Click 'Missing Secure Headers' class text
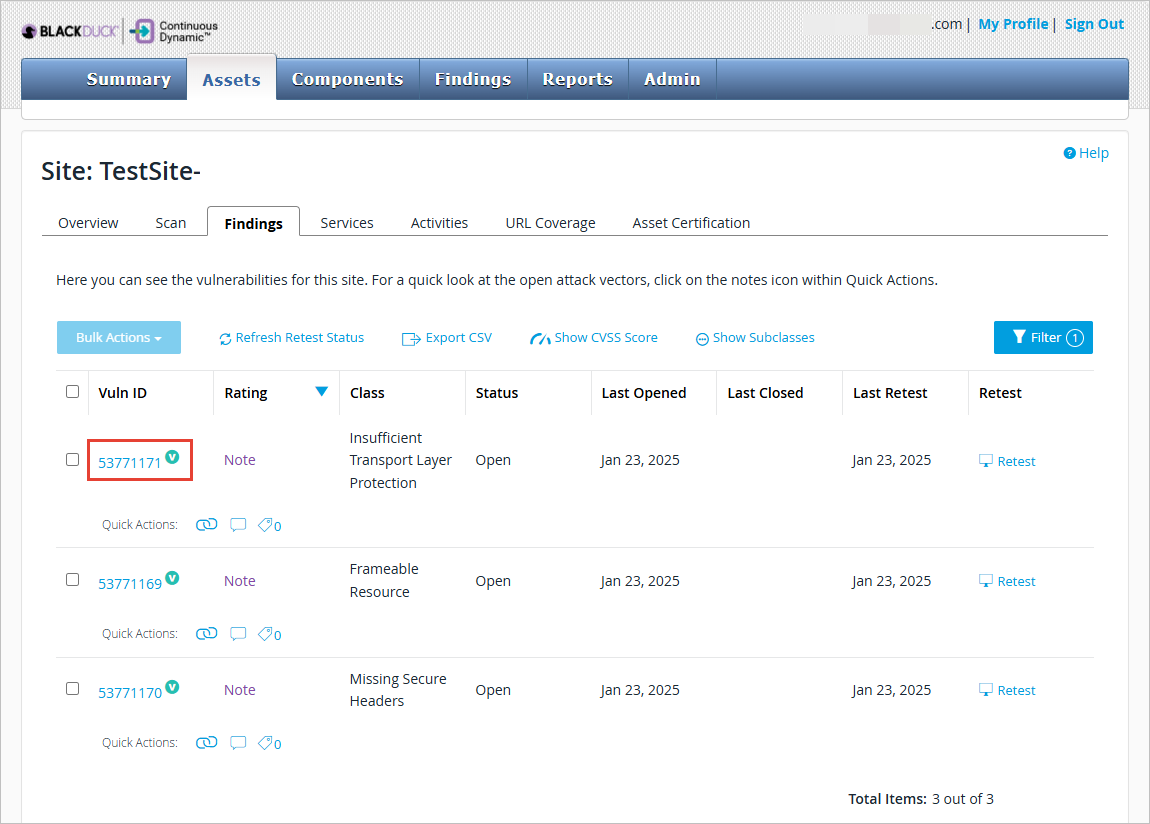The image size is (1150, 824). pos(398,690)
